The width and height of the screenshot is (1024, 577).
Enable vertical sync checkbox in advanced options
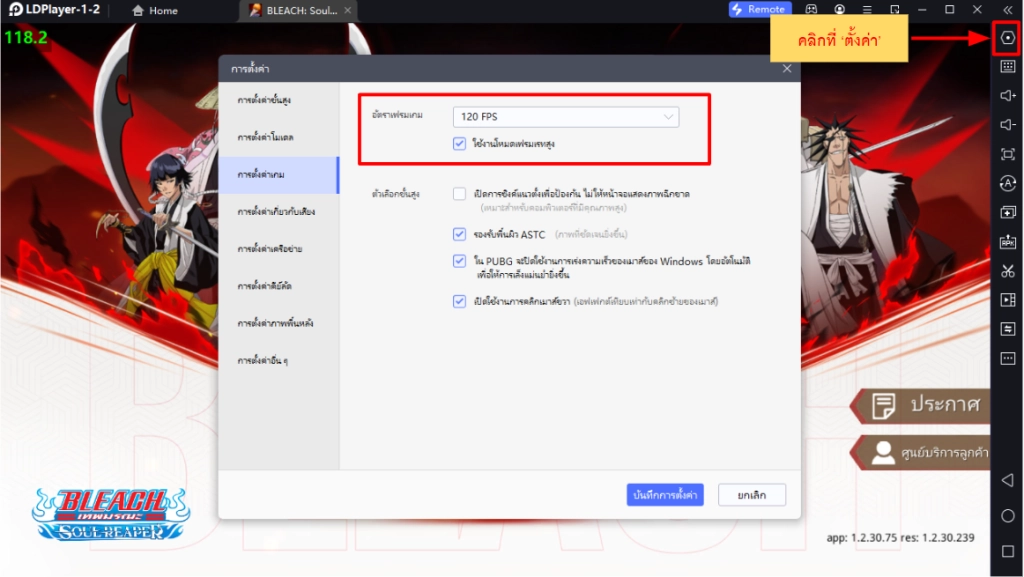459,194
